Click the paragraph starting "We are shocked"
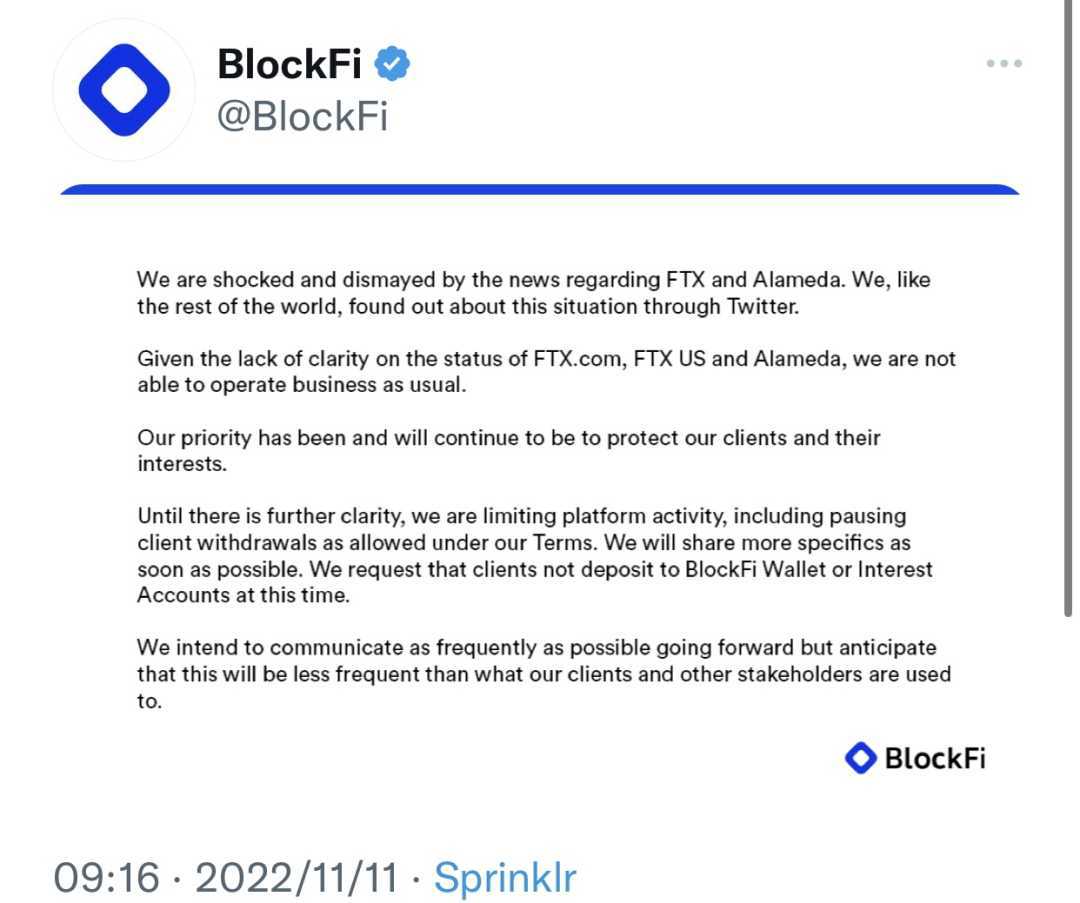The width and height of the screenshot is (1080, 903). 534,293
